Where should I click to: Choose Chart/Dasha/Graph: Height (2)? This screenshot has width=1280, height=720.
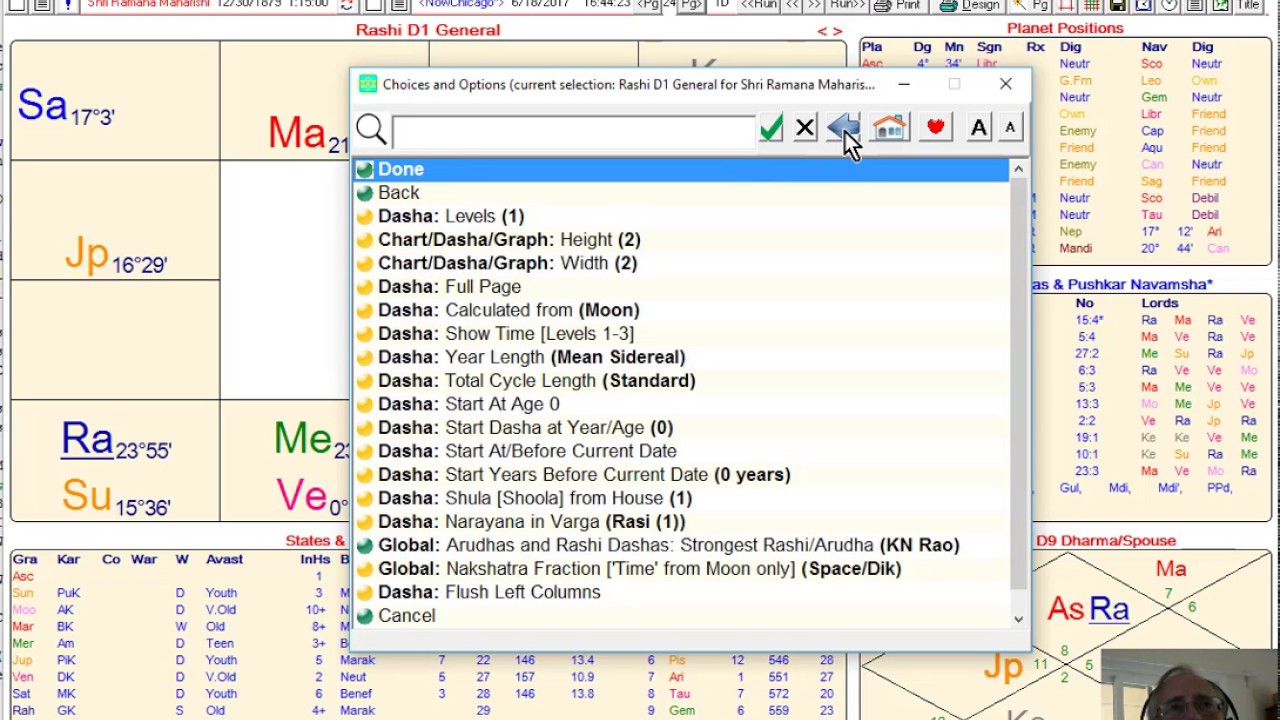682,240
